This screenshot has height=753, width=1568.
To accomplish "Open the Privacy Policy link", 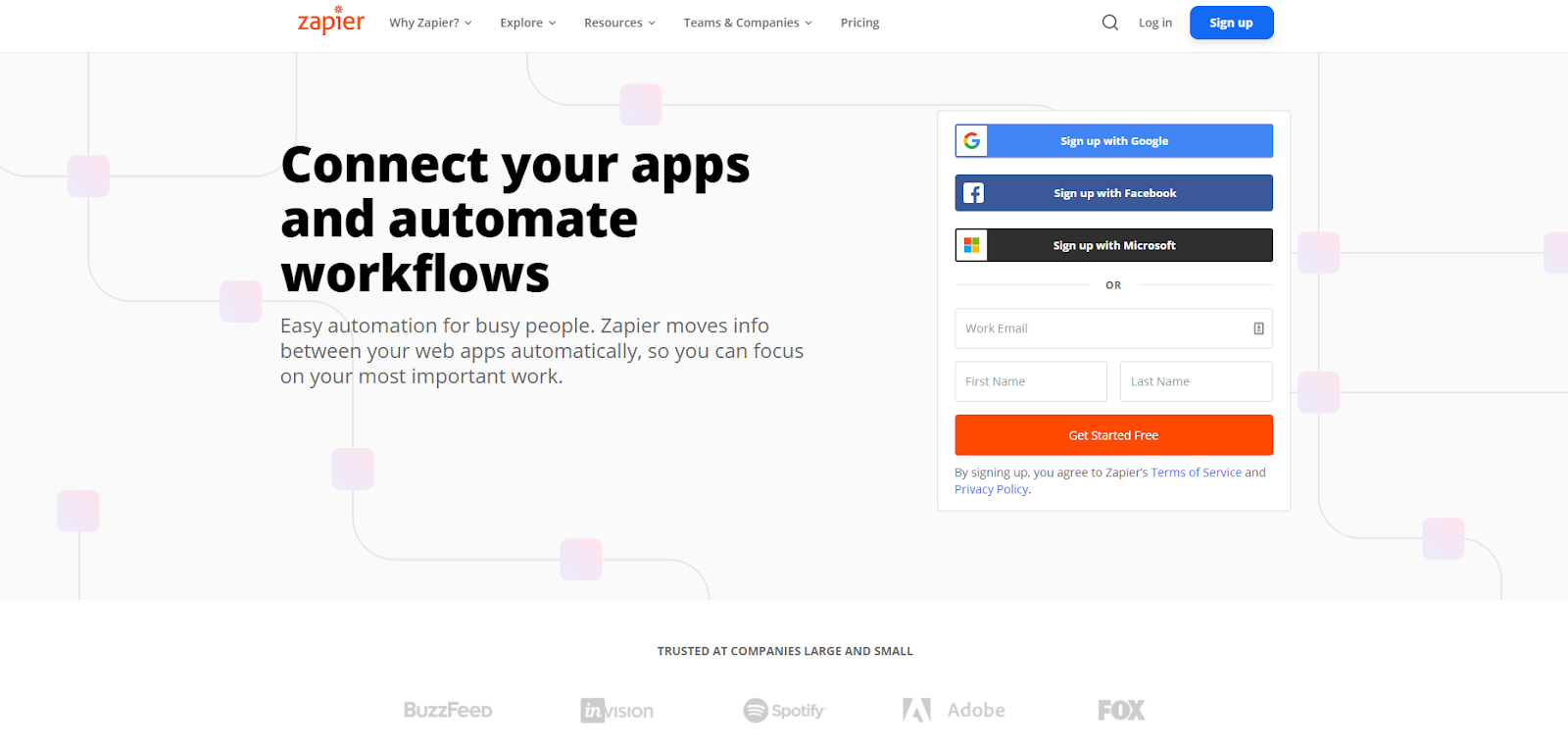I will click(991, 489).
